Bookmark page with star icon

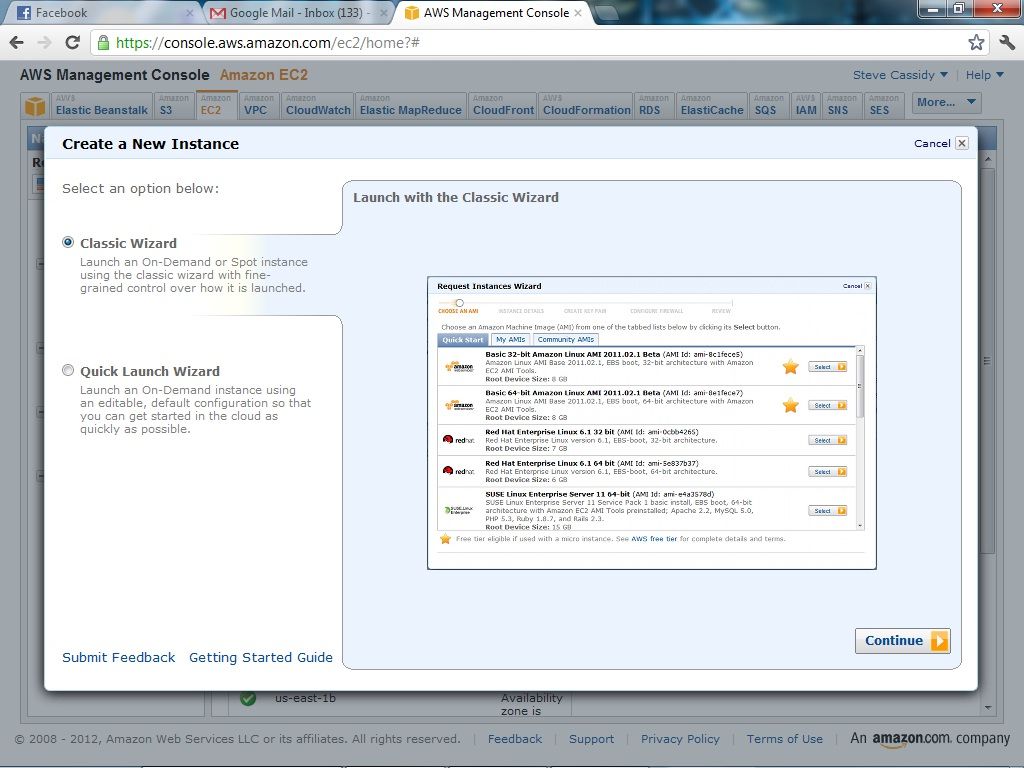click(x=976, y=43)
